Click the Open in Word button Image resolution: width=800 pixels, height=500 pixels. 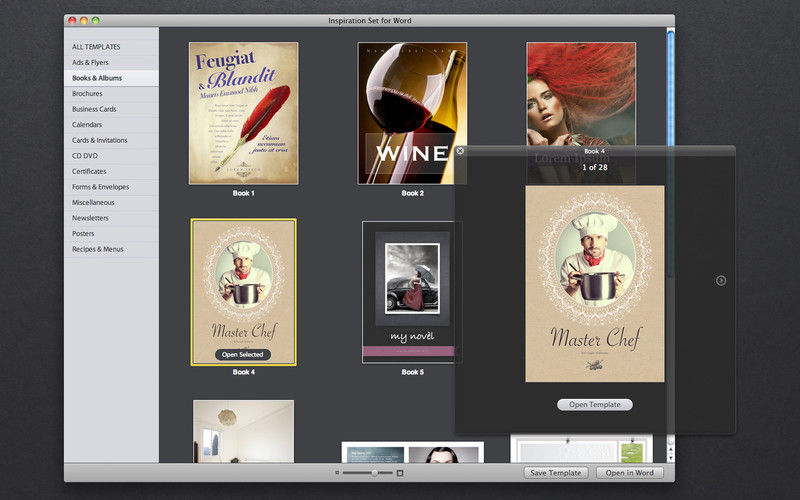coord(630,473)
